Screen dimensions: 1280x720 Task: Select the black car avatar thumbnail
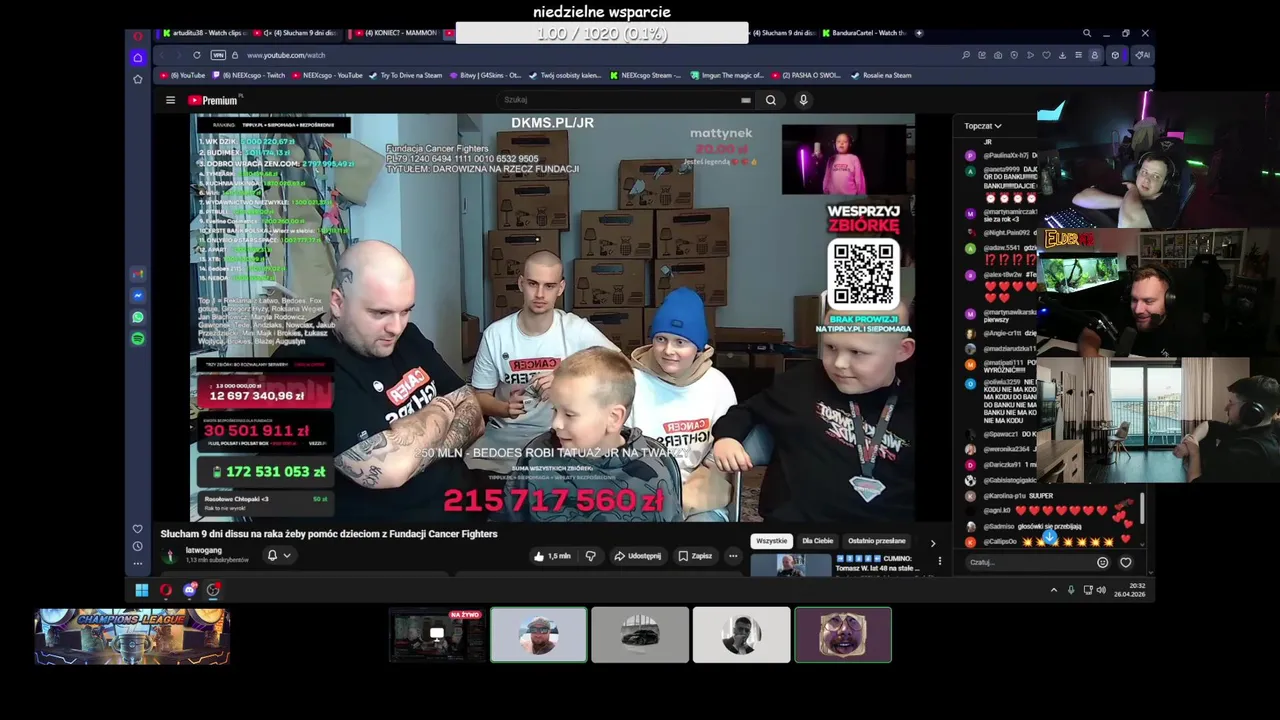tap(640, 635)
